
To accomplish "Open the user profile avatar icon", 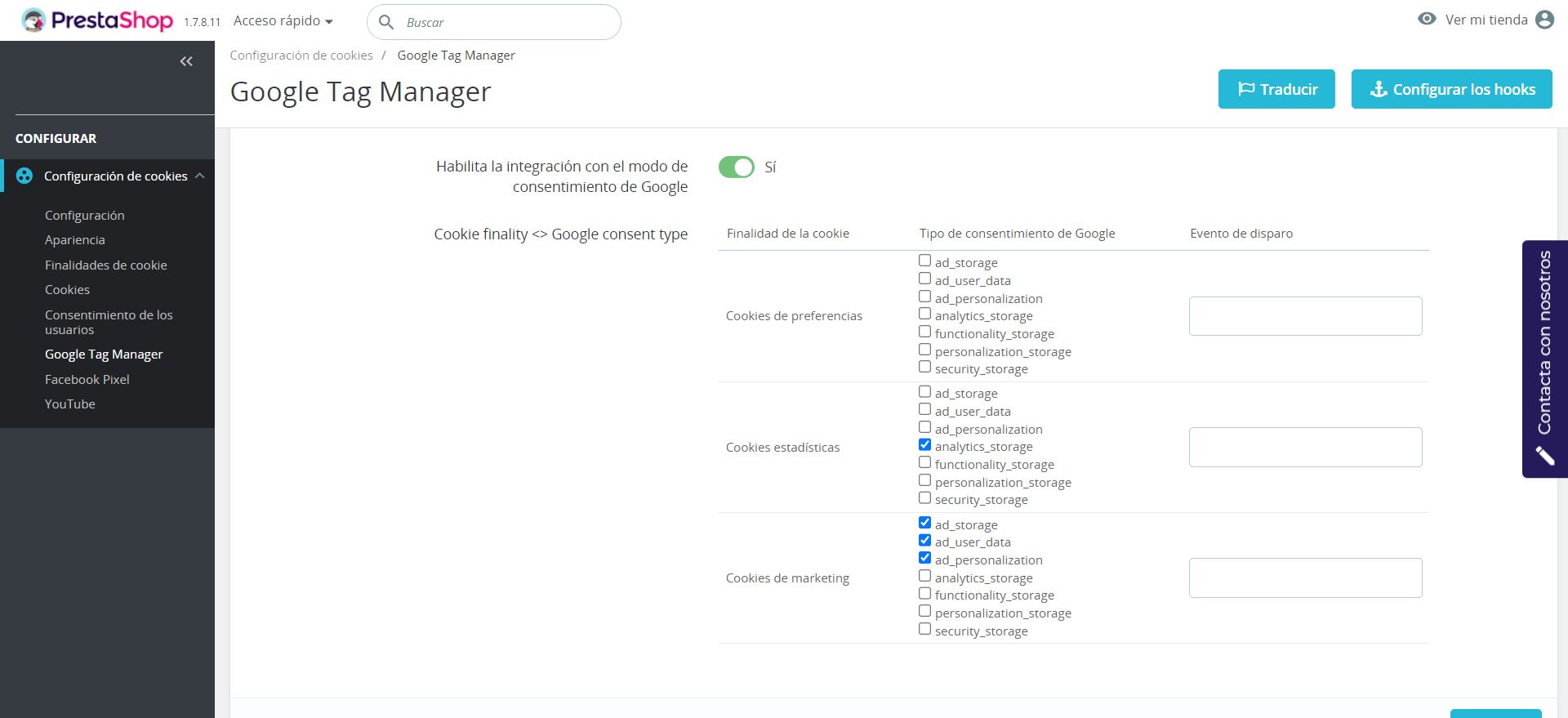I will 1544,20.
